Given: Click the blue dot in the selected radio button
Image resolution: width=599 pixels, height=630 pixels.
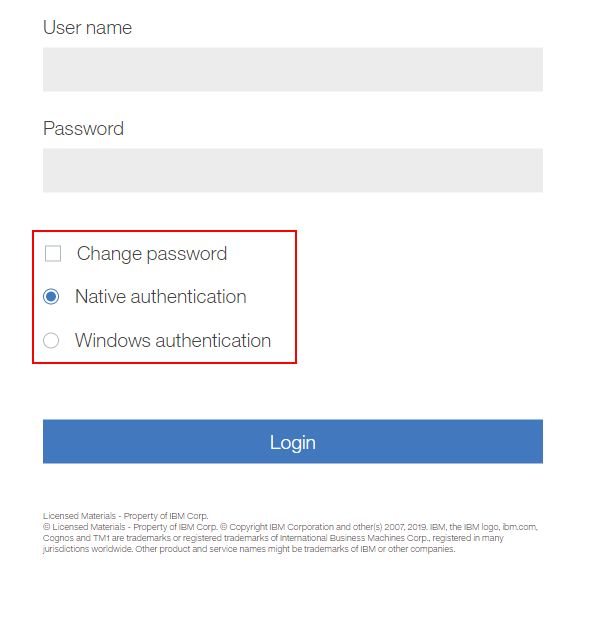Looking at the screenshot, I should [51, 297].
